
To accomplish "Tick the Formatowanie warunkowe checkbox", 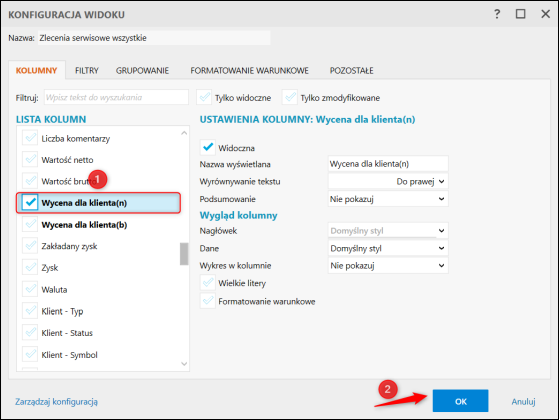I will (208, 301).
